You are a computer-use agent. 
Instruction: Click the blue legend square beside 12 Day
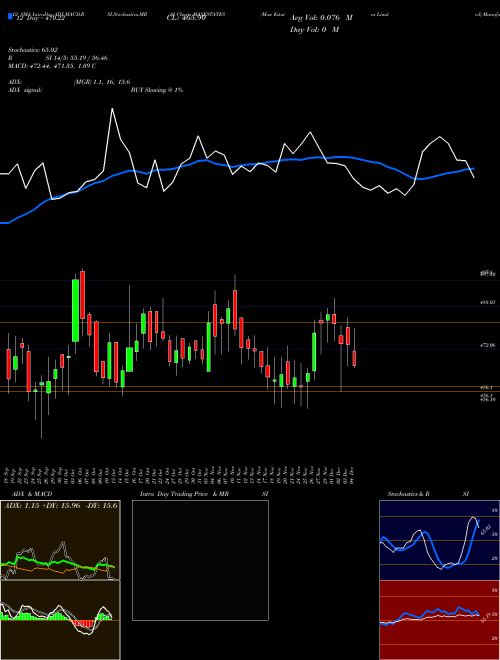11,17
